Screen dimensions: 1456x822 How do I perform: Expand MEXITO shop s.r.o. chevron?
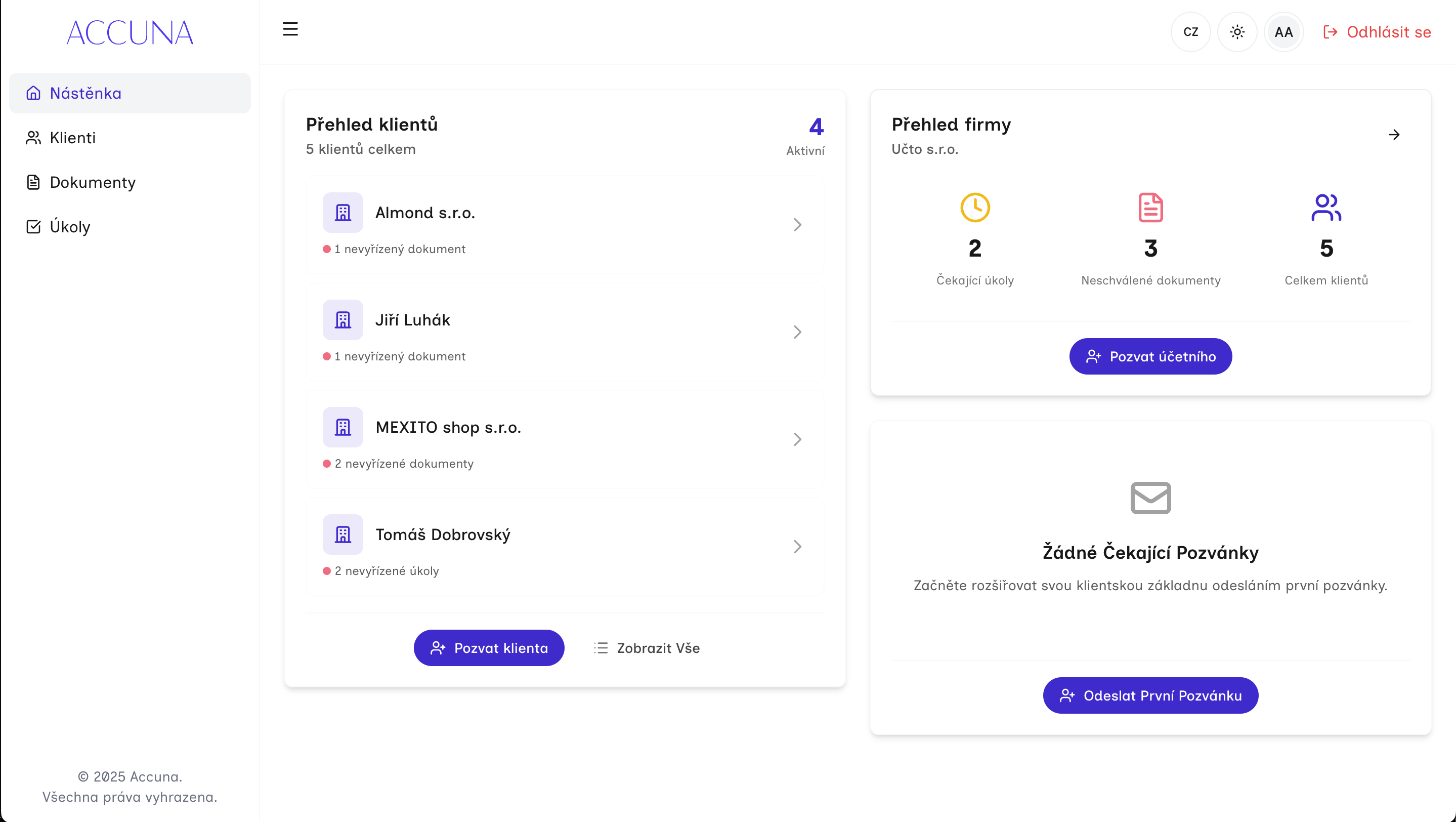tap(797, 439)
